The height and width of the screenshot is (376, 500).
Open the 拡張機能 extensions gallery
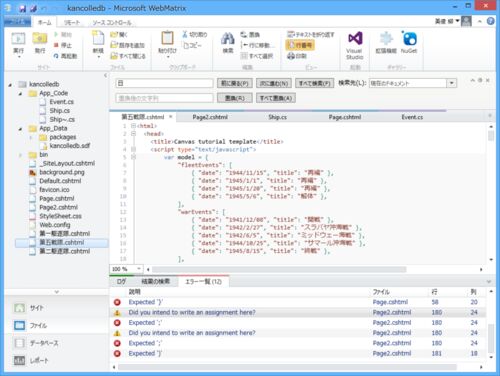[x=386, y=43]
